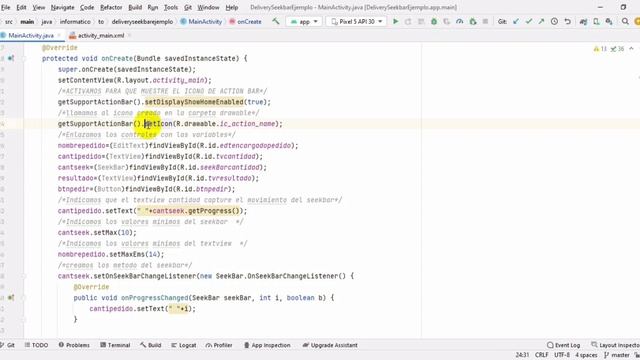Click the onCreate override gutter icon
Viewport: 640px width, 360px height.
click(11, 58)
